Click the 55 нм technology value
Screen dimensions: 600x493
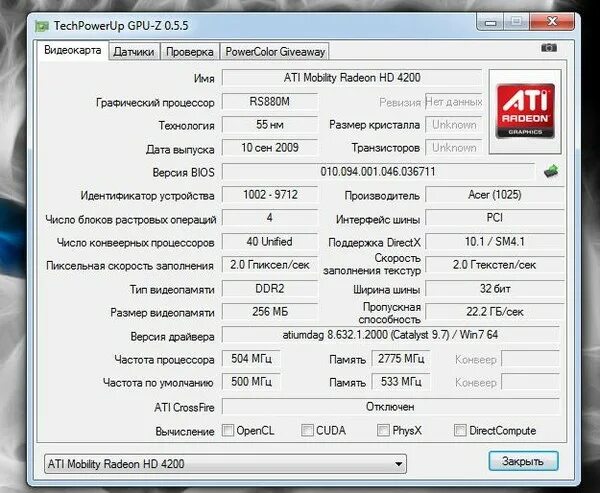coord(270,125)
